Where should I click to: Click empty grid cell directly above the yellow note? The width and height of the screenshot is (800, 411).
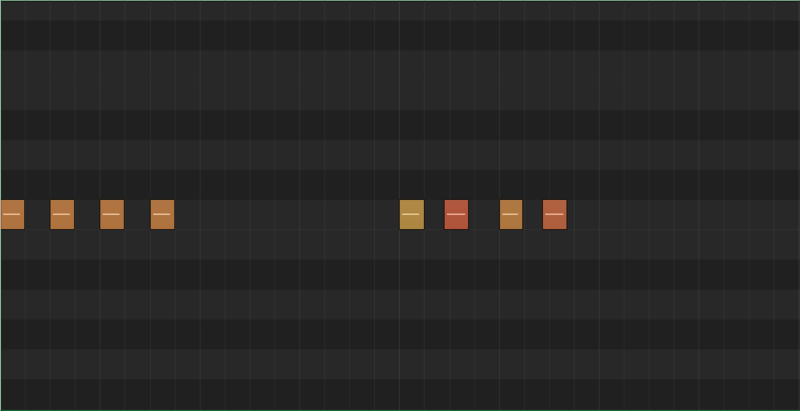(x=412, y=185)
